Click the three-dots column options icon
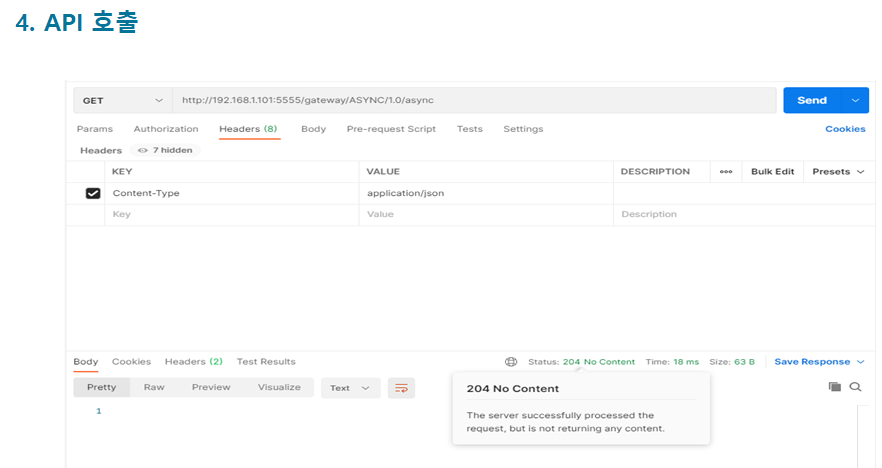This screenshot has height=468, width=882. coord(726,172)
